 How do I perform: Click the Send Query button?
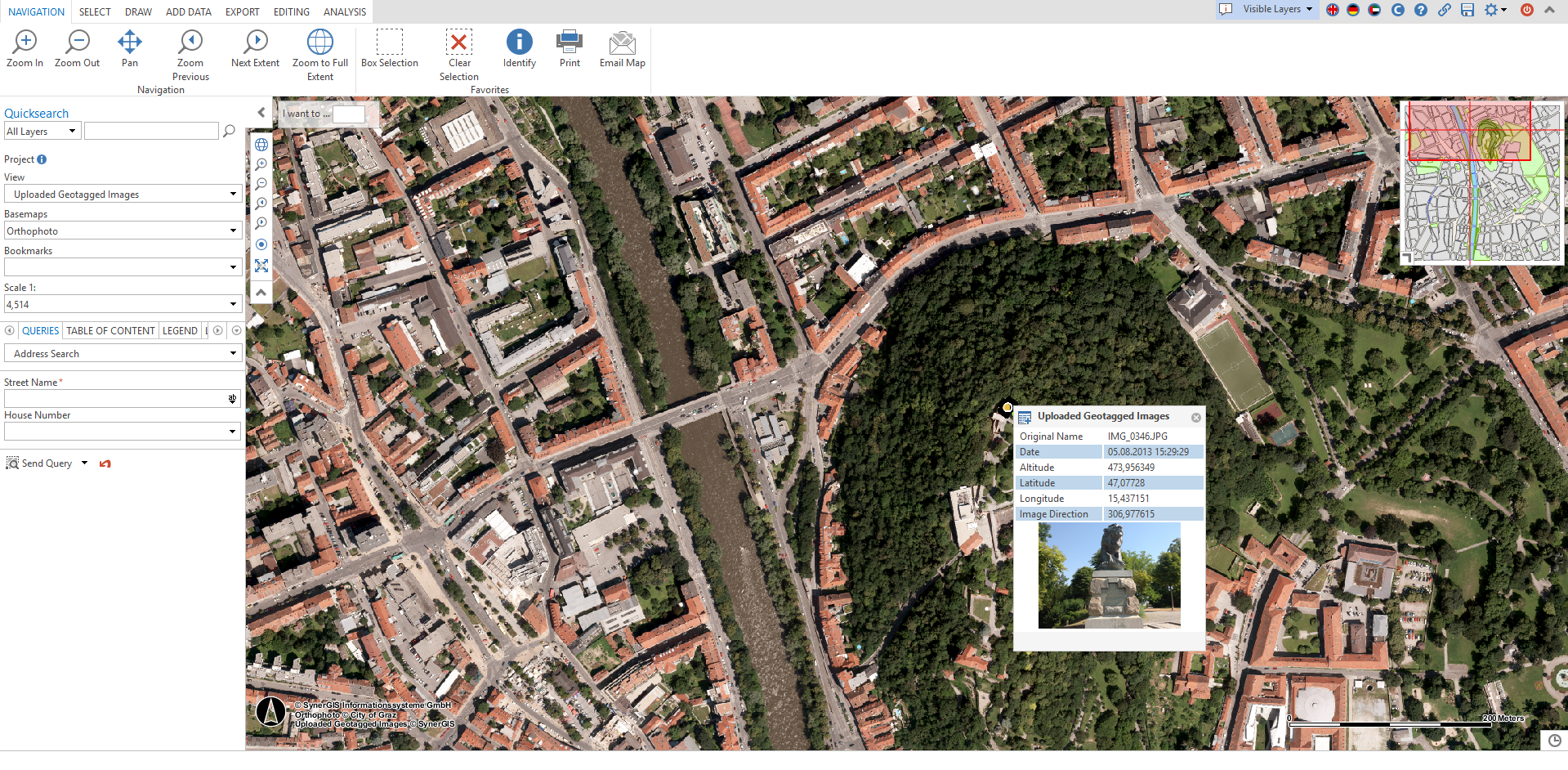pos(44,463)
